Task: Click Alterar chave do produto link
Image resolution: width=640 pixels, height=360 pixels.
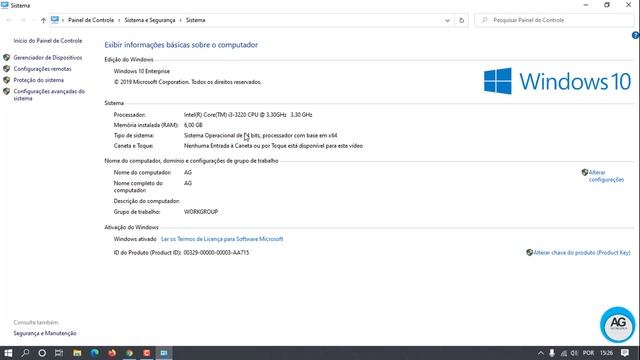Action: tap(582, 253)
